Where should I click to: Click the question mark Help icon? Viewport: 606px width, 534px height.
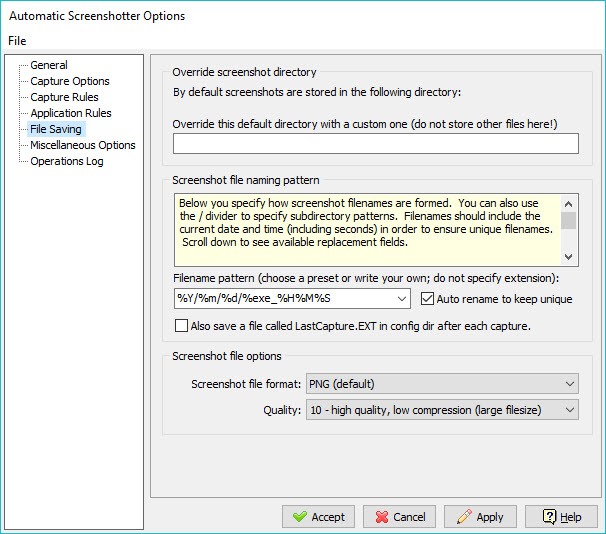click(549, 517)
